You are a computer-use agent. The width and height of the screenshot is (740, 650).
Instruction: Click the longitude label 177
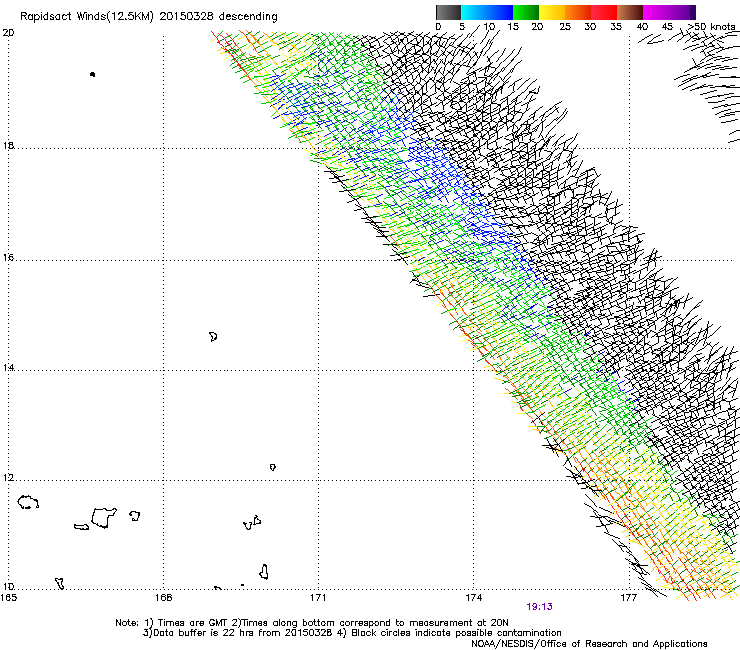[x=628, y=598]
